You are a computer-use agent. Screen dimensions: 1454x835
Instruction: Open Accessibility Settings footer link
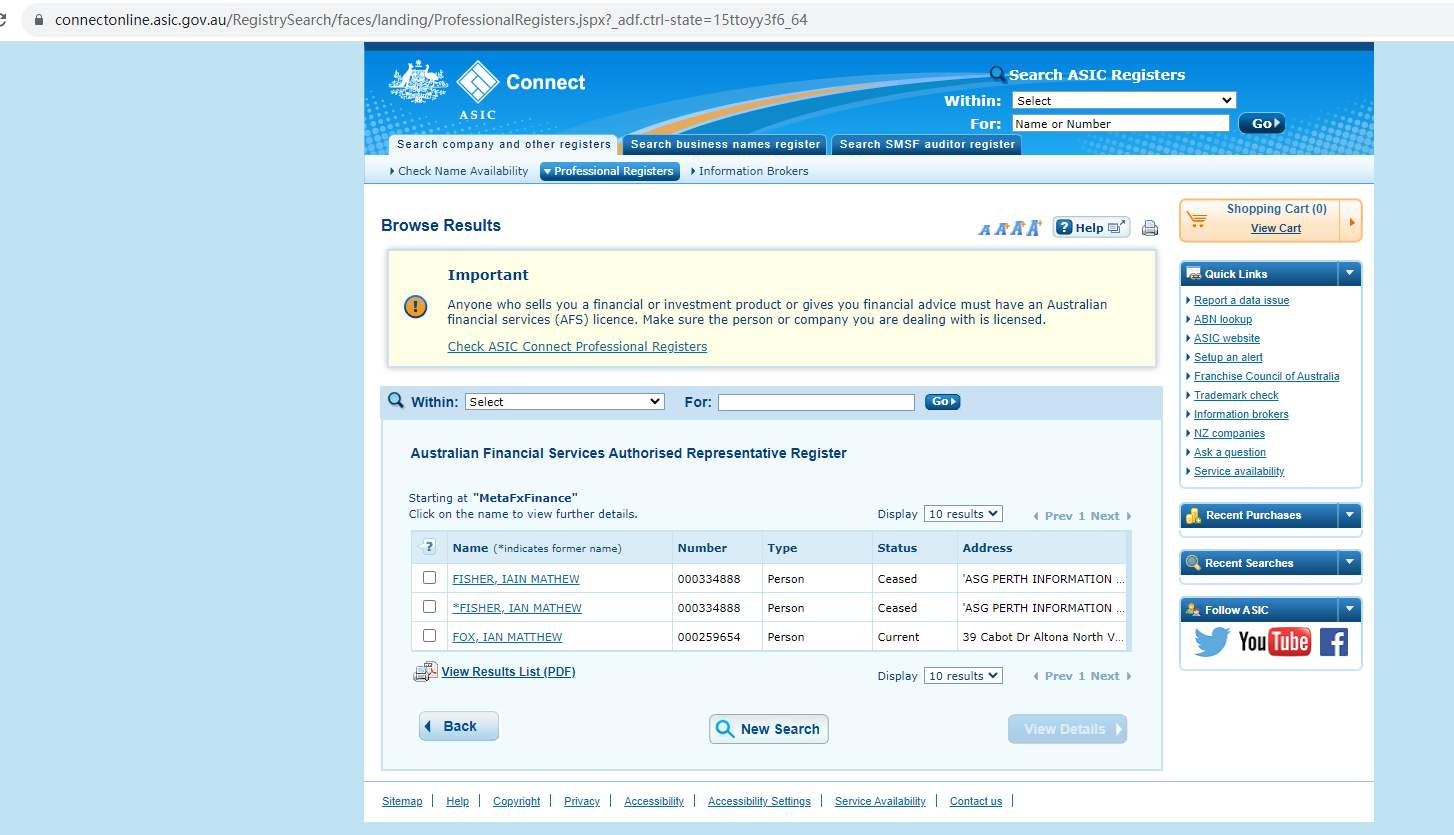pyautogui.click(x=759, y=801)
